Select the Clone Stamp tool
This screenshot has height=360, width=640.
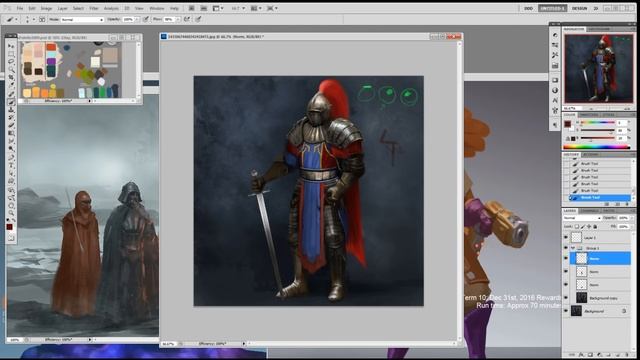click(11, 109)
